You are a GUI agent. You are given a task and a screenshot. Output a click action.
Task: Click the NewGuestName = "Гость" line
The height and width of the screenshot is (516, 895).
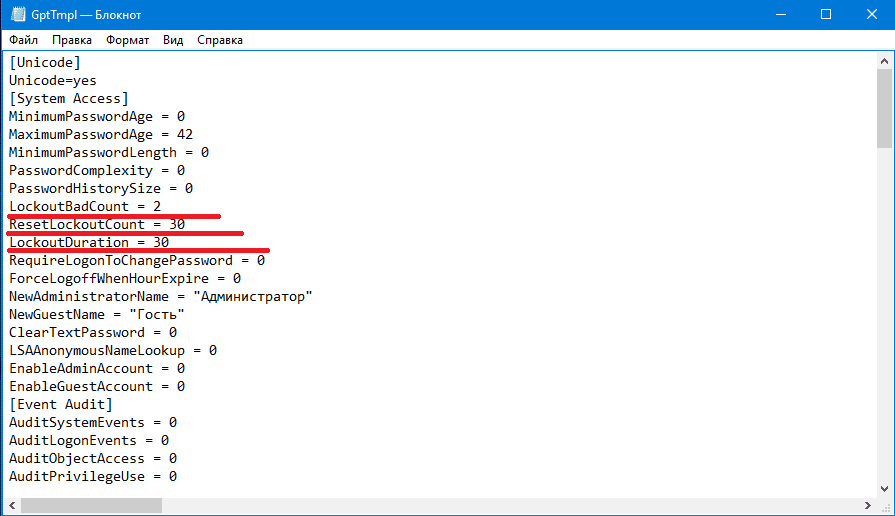pos(97,314)
